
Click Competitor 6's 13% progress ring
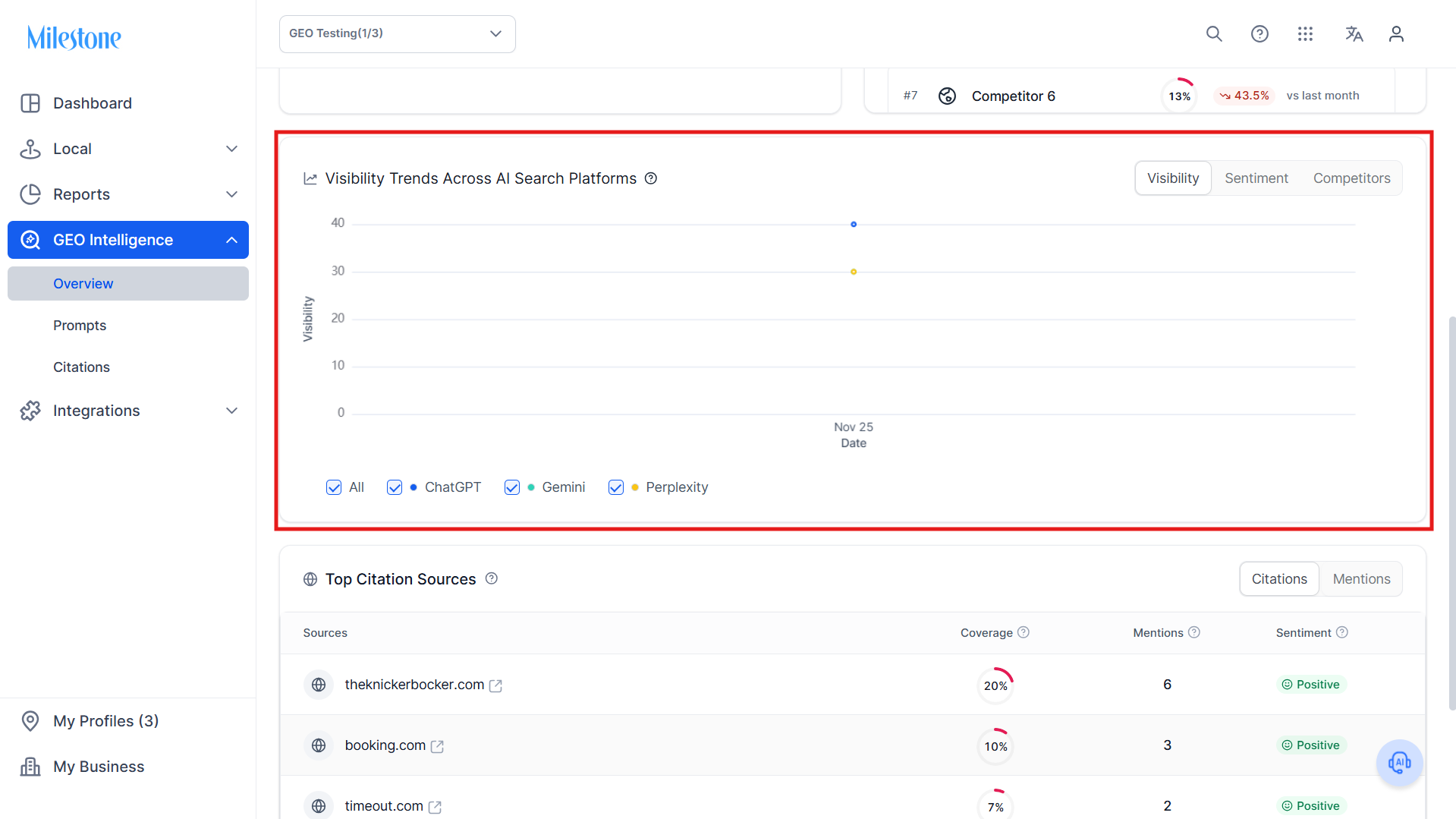(1179, 96)
